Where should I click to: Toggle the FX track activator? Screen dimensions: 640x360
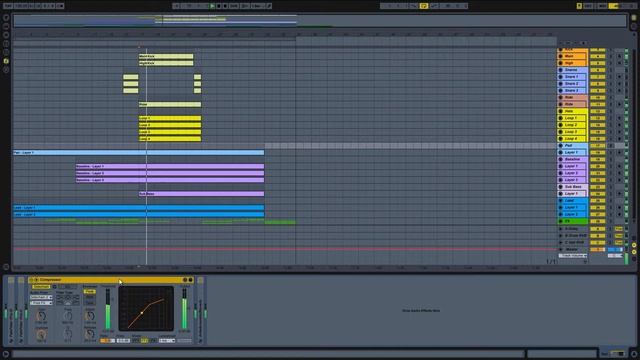click(598, 221)
